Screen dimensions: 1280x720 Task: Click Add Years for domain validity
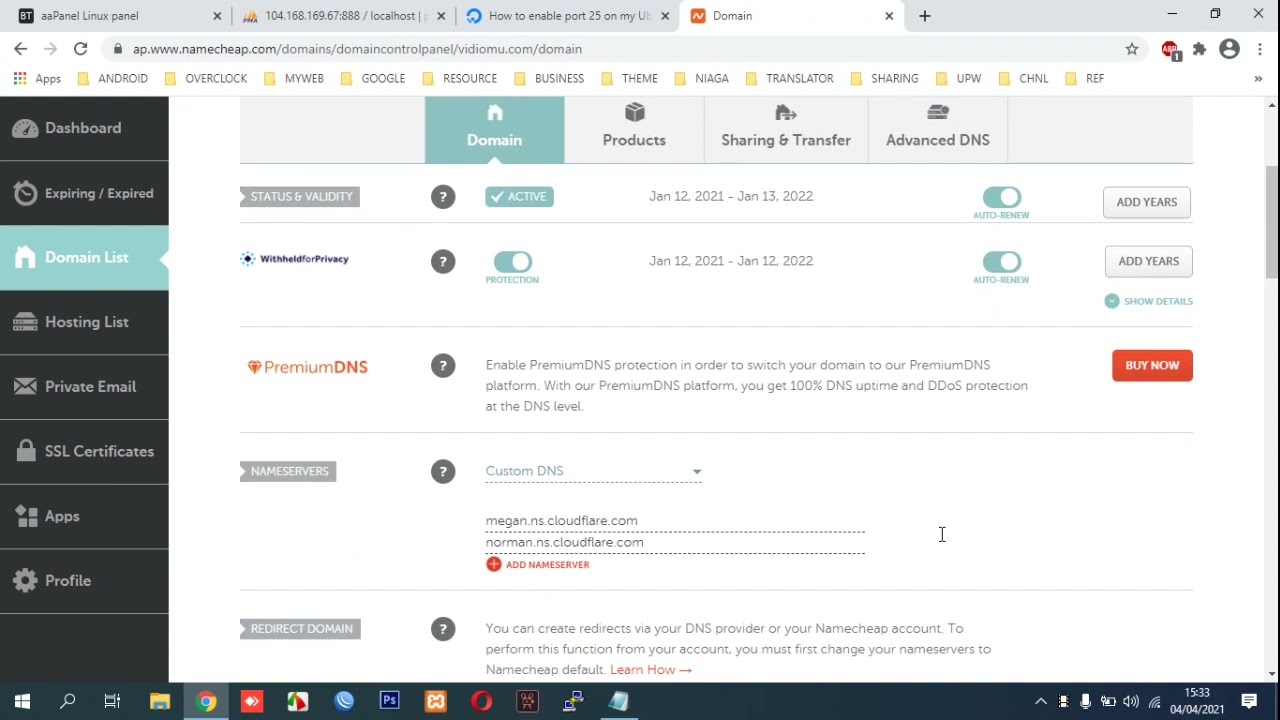(x=1147, y=202)
